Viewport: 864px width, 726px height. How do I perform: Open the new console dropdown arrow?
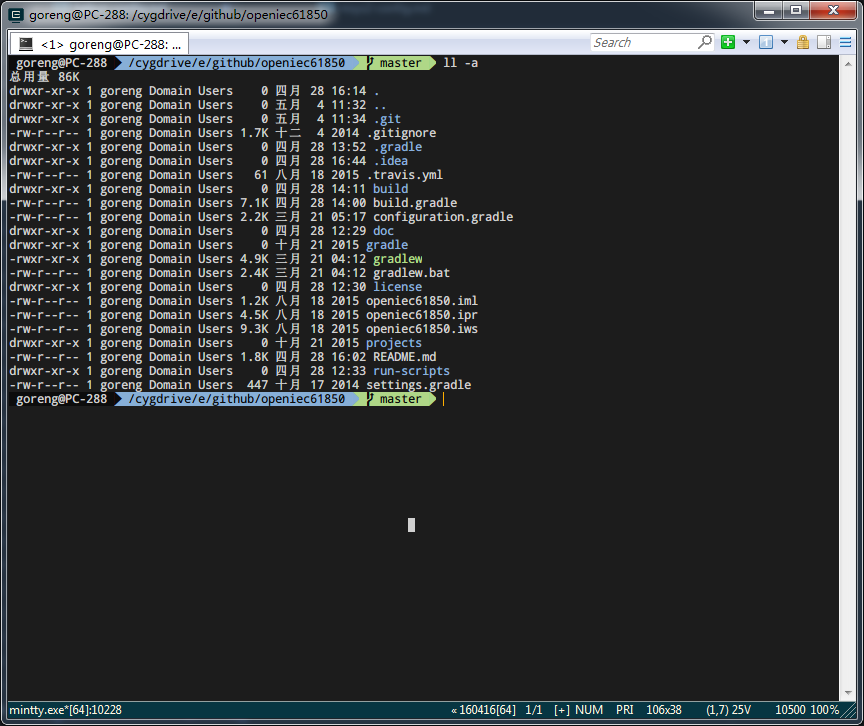(746, 42)
